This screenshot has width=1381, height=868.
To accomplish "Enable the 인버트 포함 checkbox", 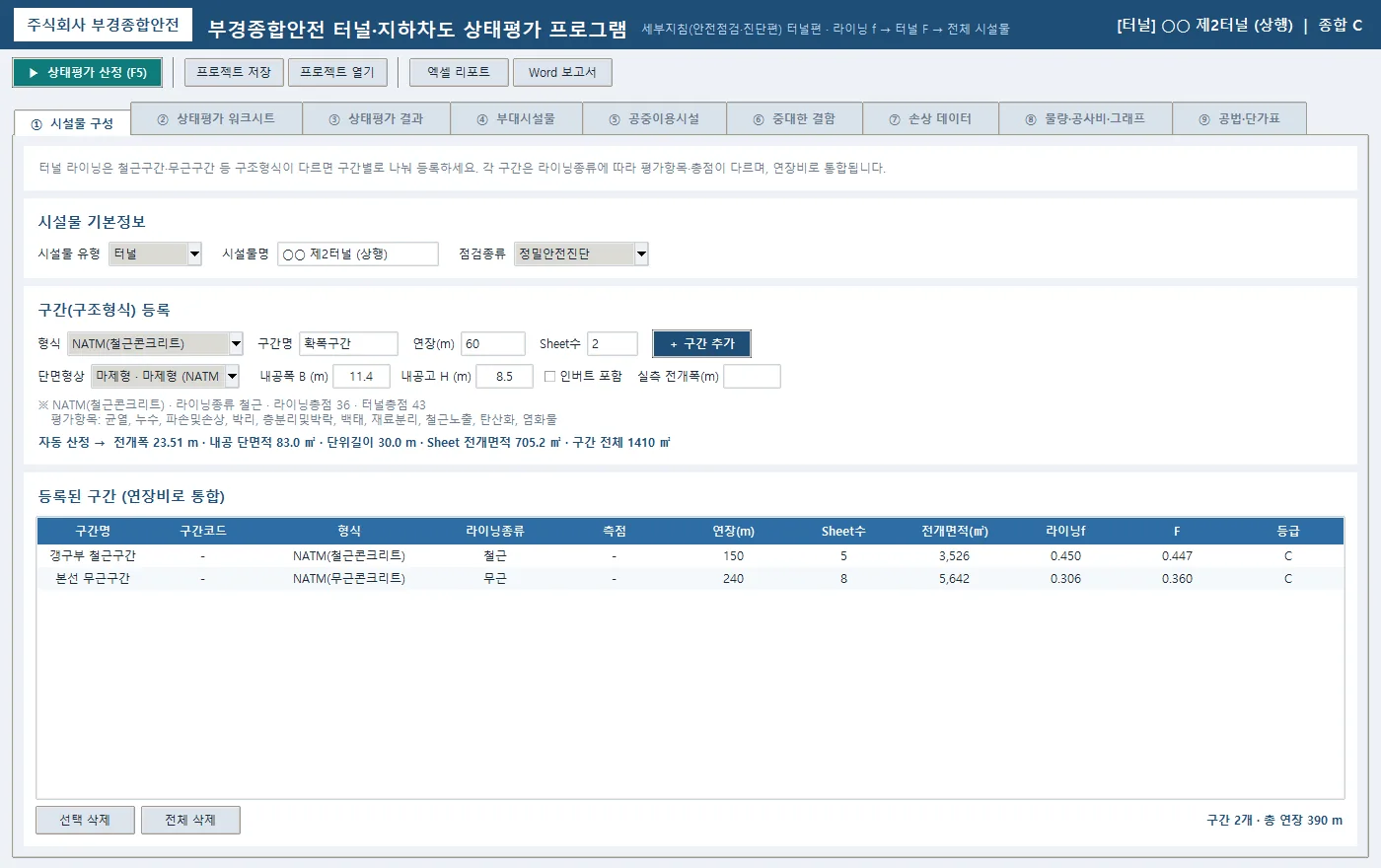I will point(550,376).
